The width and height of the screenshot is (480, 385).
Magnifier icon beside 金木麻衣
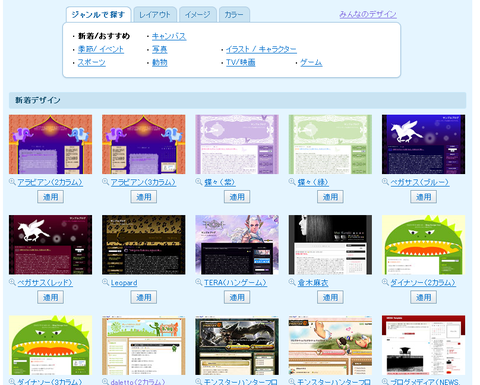point(292,283)
